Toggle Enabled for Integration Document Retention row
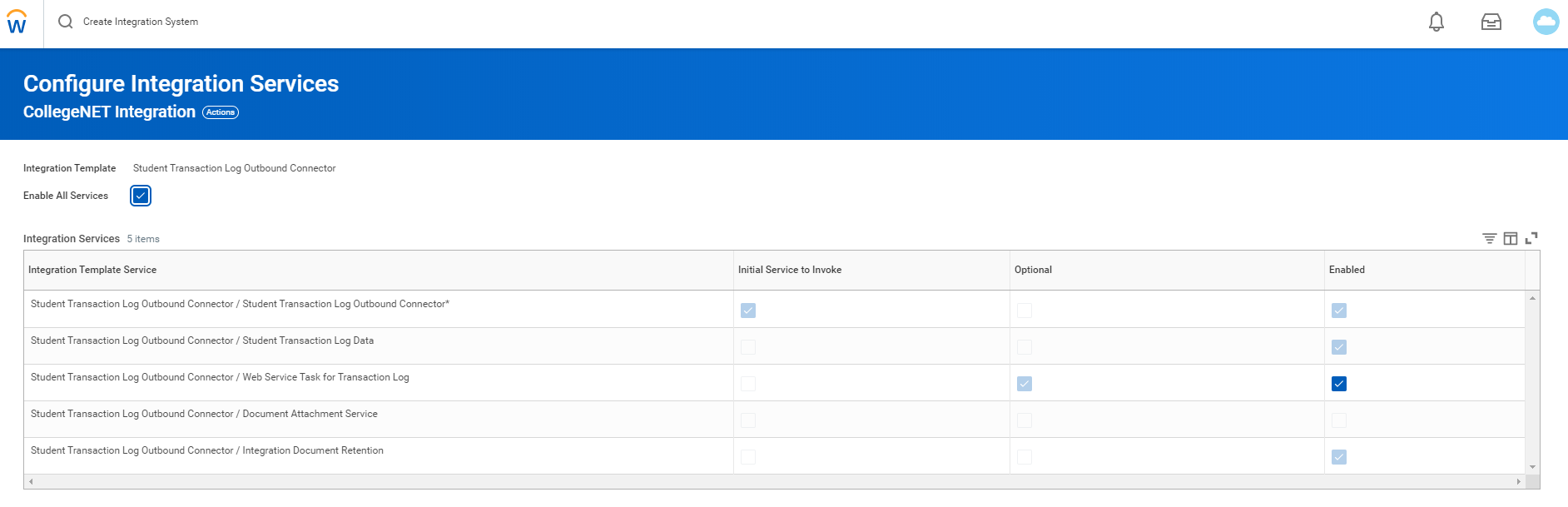This screenshot has height=507, width=1568. [1339, 457]
